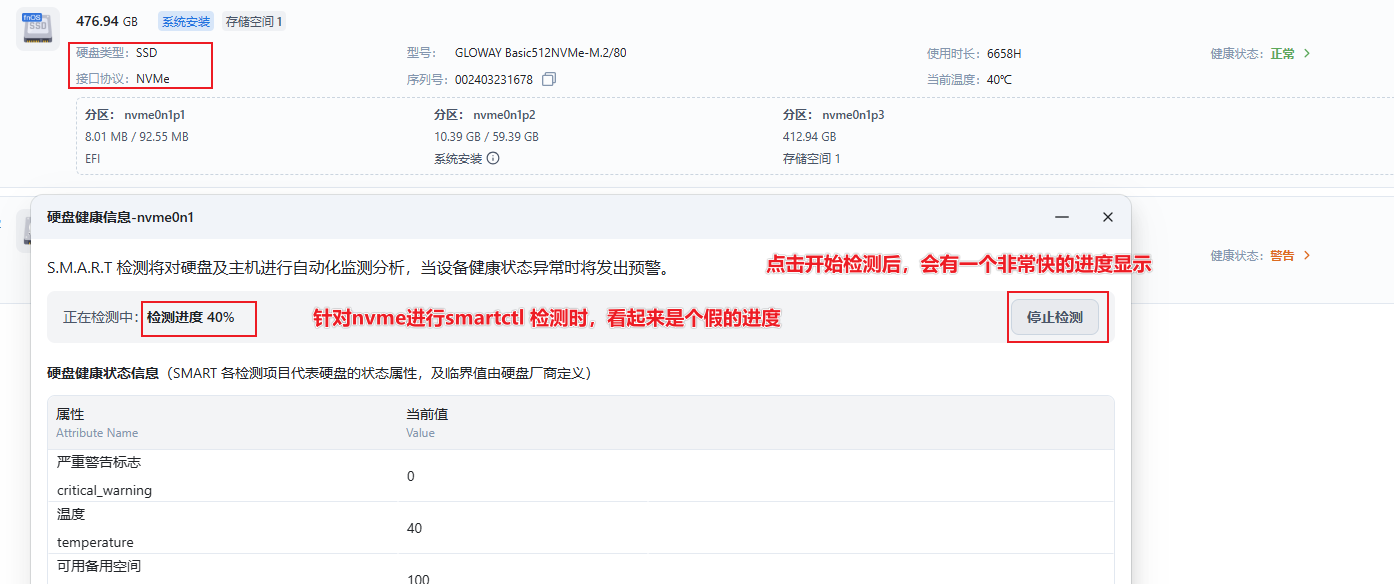This screenshot has height=584, width=1394.
Task: Click the 10.39 GB / 59.39 GB usage
Action: [x=486, y=137]
